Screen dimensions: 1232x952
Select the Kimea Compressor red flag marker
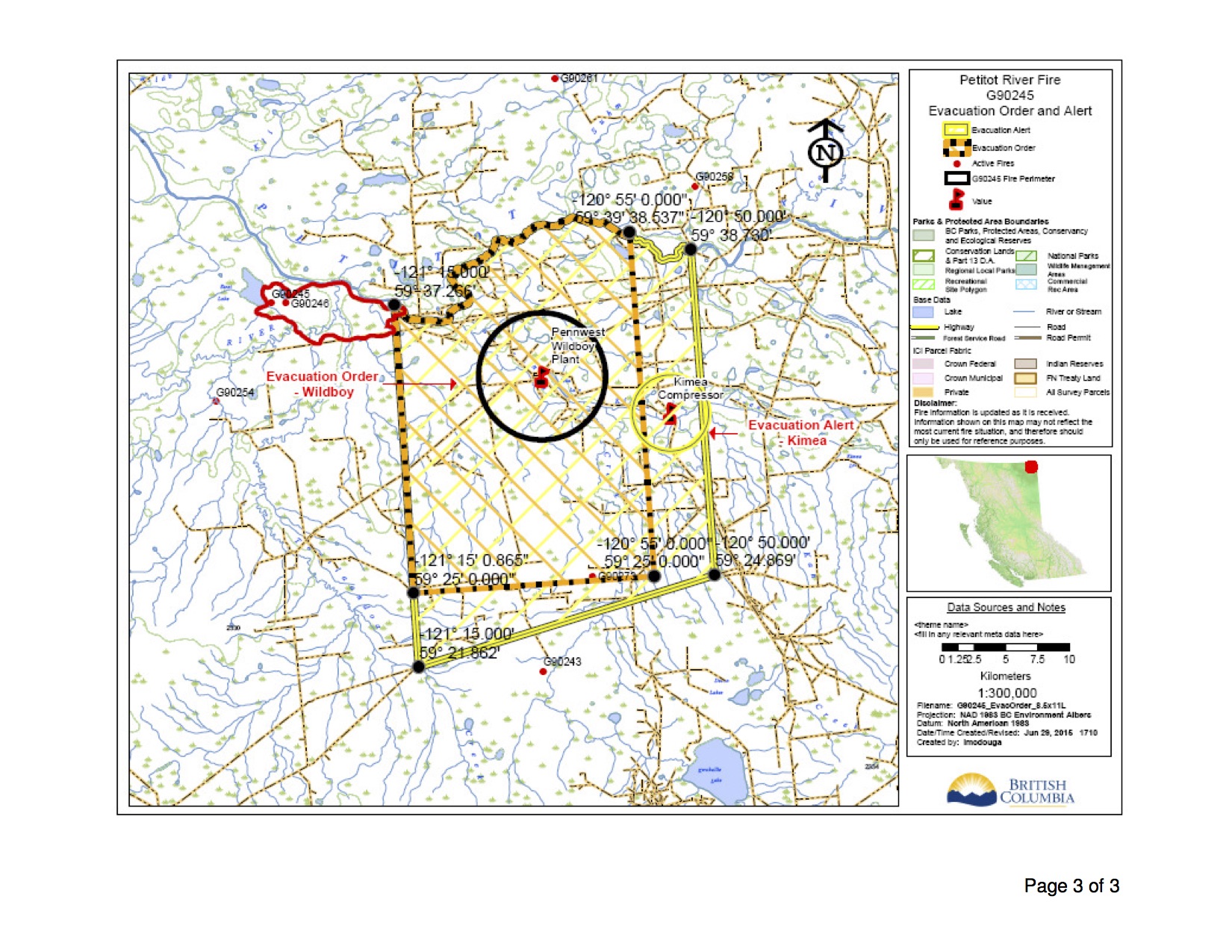click(x=670, y=414)
